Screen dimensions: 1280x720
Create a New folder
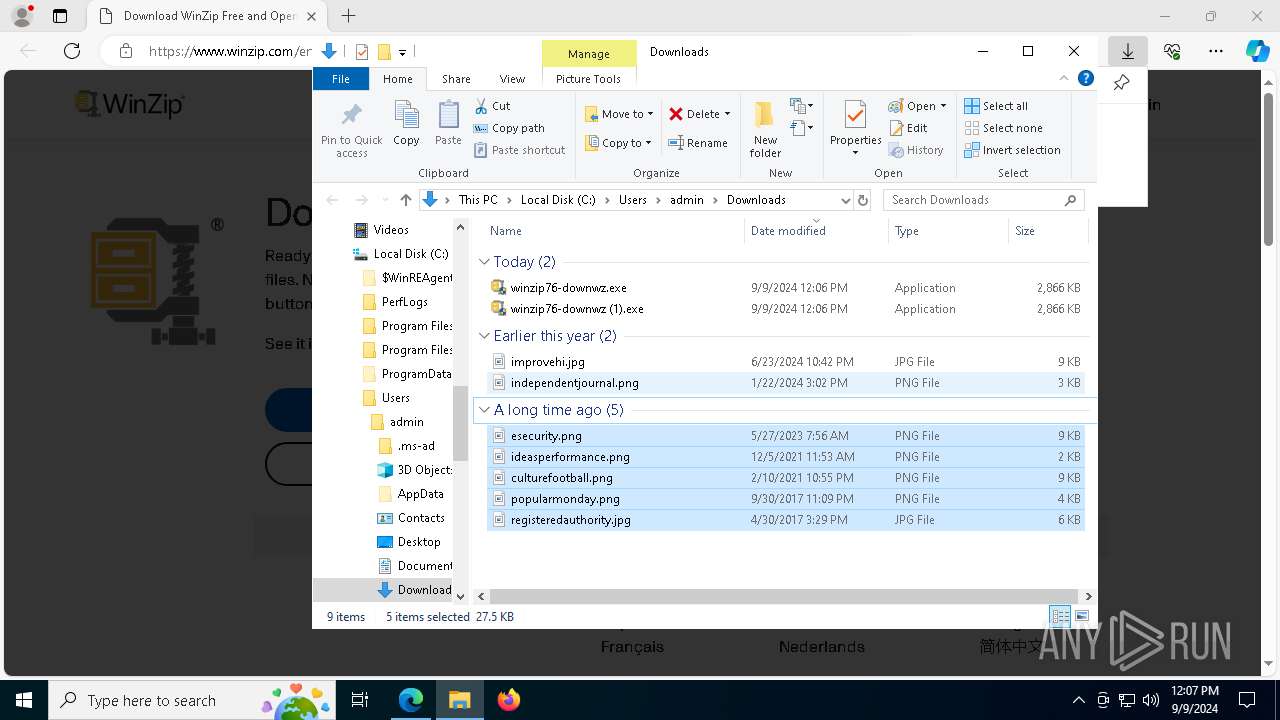click(x=765, y=129)
